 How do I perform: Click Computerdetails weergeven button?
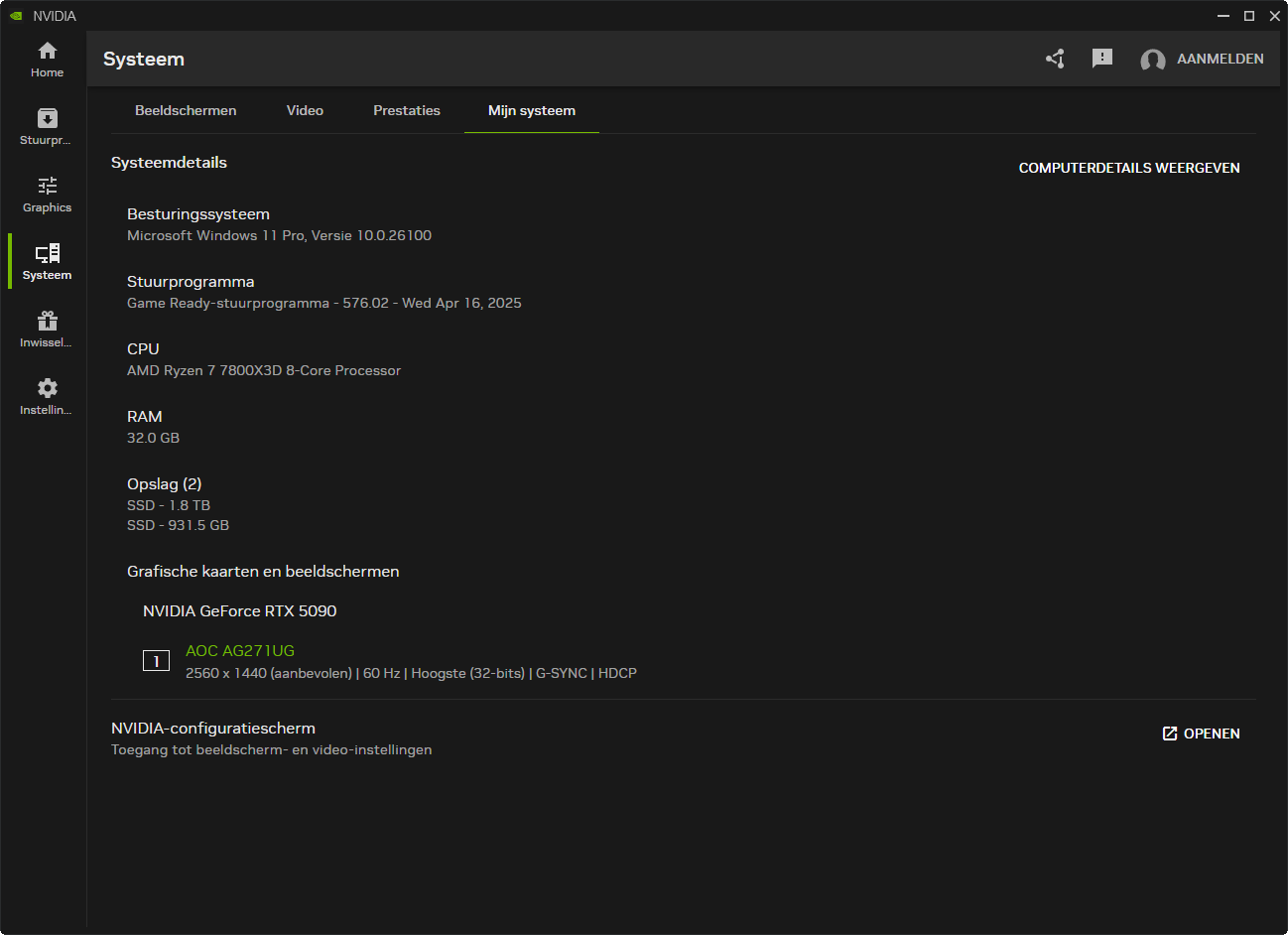click(1128, 168)
